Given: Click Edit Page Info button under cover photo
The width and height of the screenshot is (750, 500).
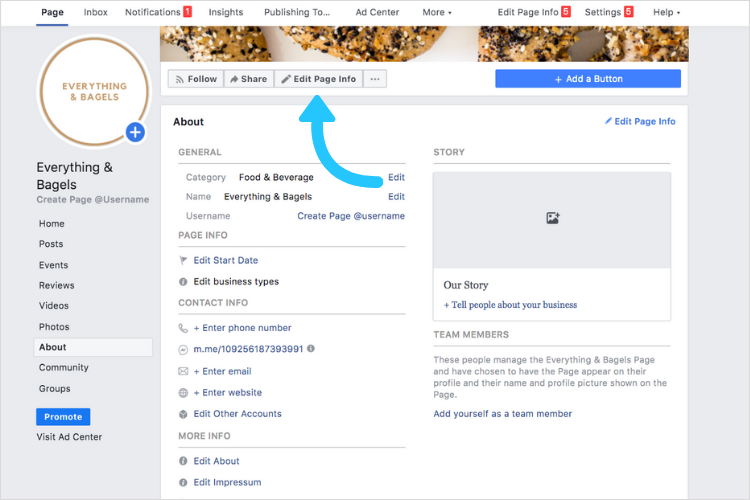Looking at the screenshot, I should tap(319, 79).
